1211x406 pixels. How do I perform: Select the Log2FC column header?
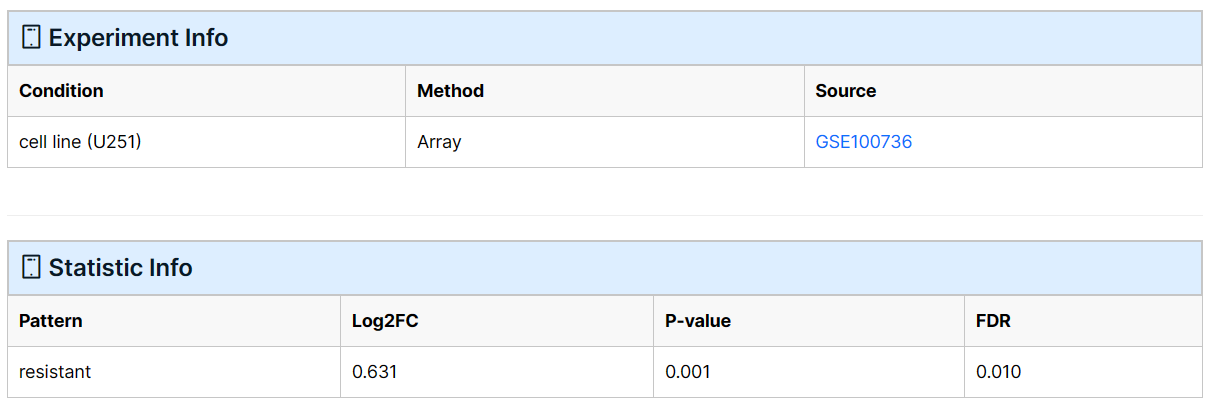(497, 321)
